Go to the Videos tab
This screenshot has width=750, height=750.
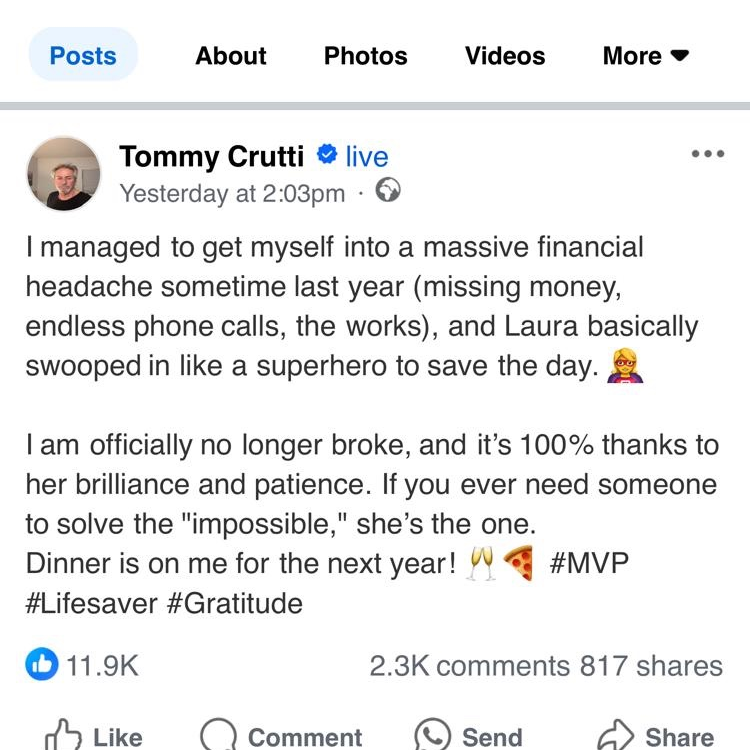pyautogui.click(x=505, y=56)
